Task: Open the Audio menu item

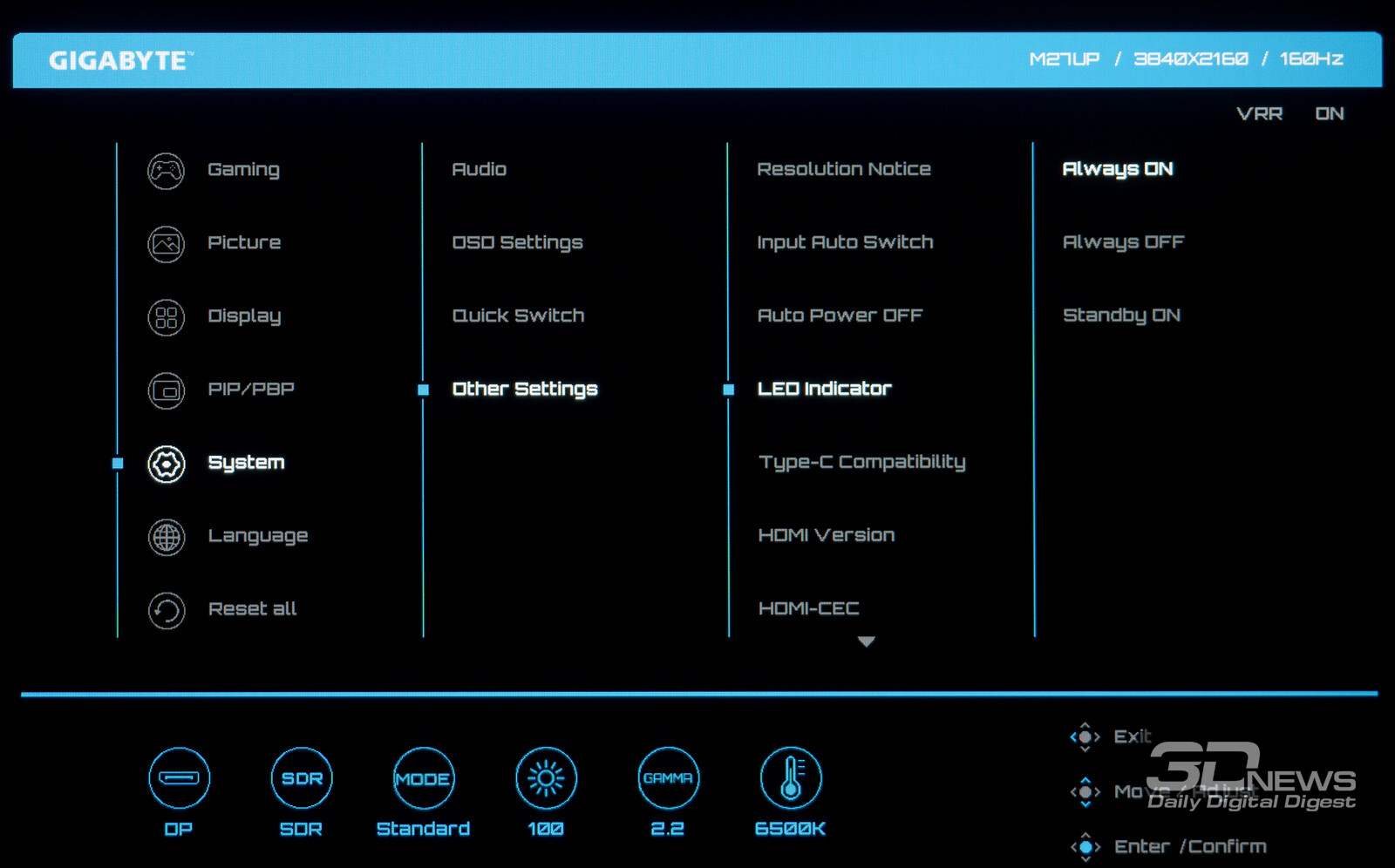Action: click(x=479, y=169)
